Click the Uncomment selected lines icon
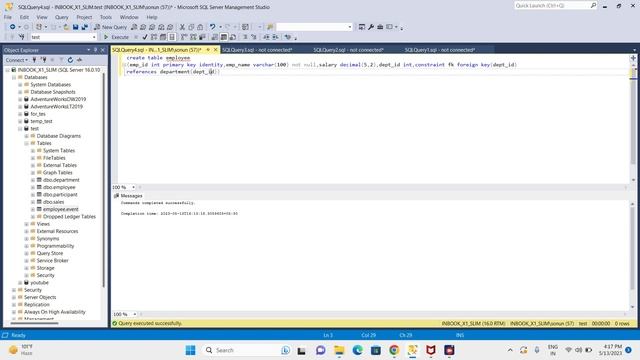 pyautogui.click(x=253, y=37)
